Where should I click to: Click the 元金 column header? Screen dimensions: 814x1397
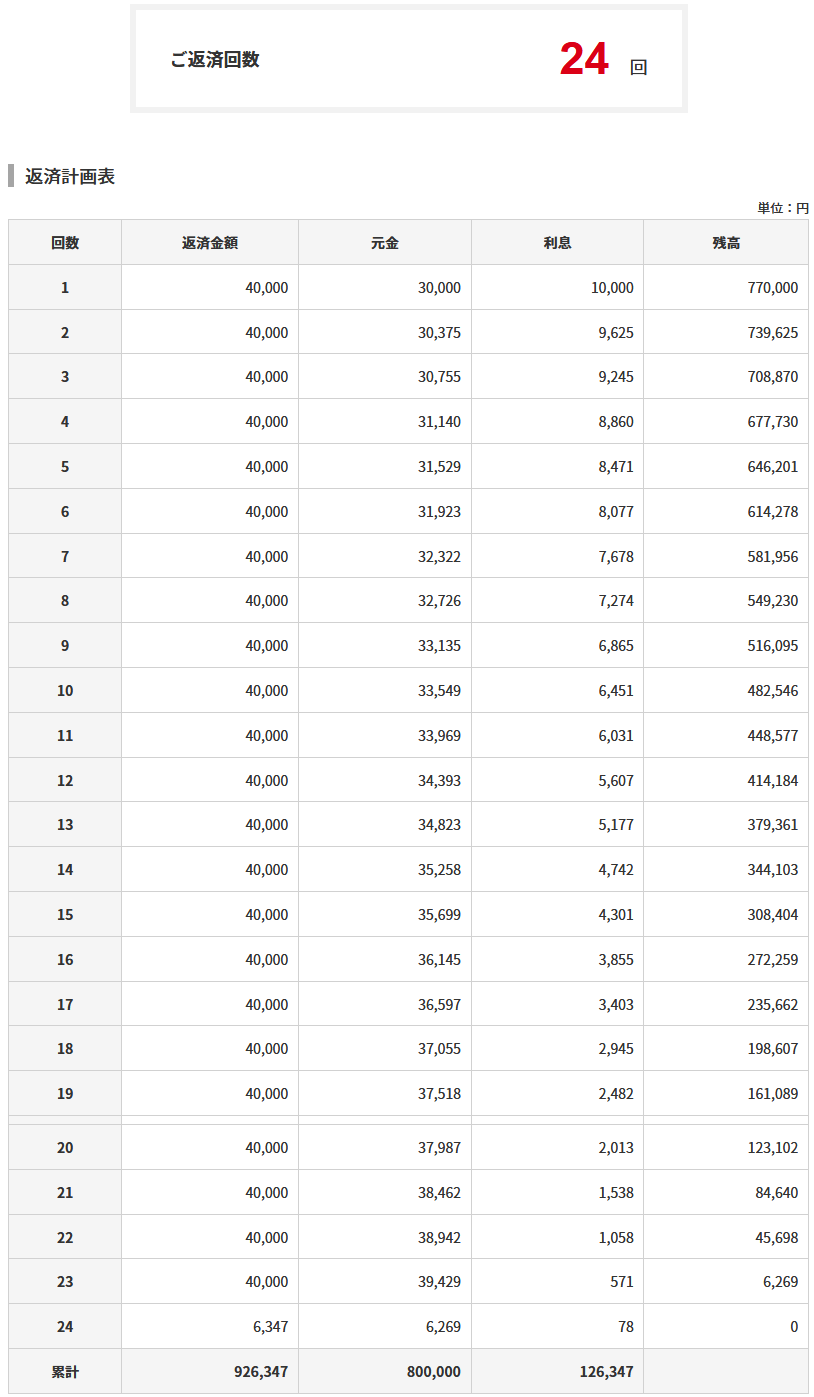pos(385,243)
